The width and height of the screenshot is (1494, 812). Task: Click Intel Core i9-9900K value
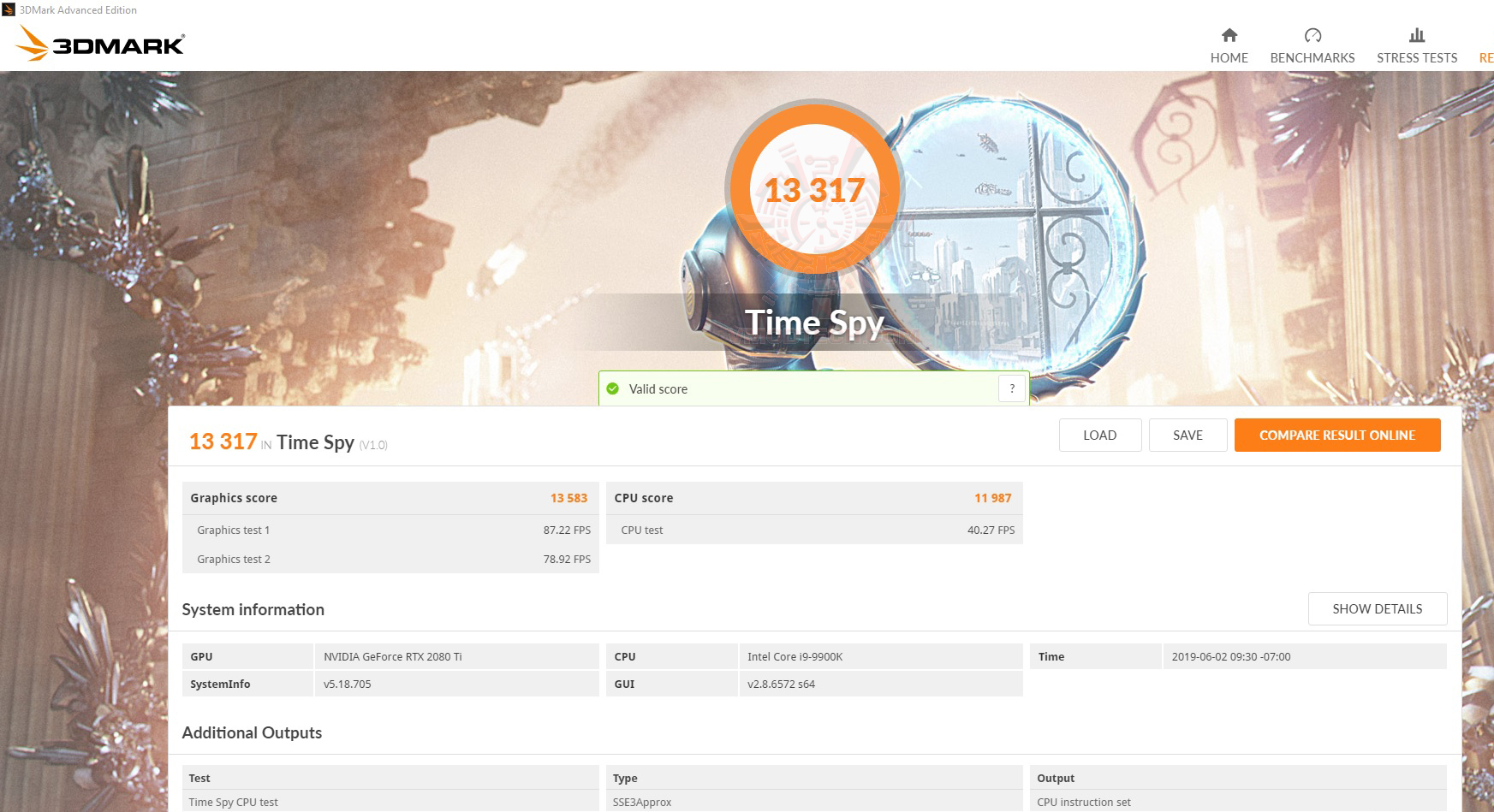[x=795, y=656]
